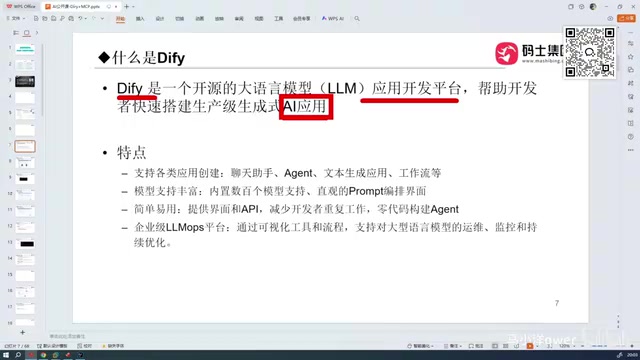Click the star icon in right sidebar
Image resolution: width=640 pixels, height=360 pixels.
click(631, 56)
